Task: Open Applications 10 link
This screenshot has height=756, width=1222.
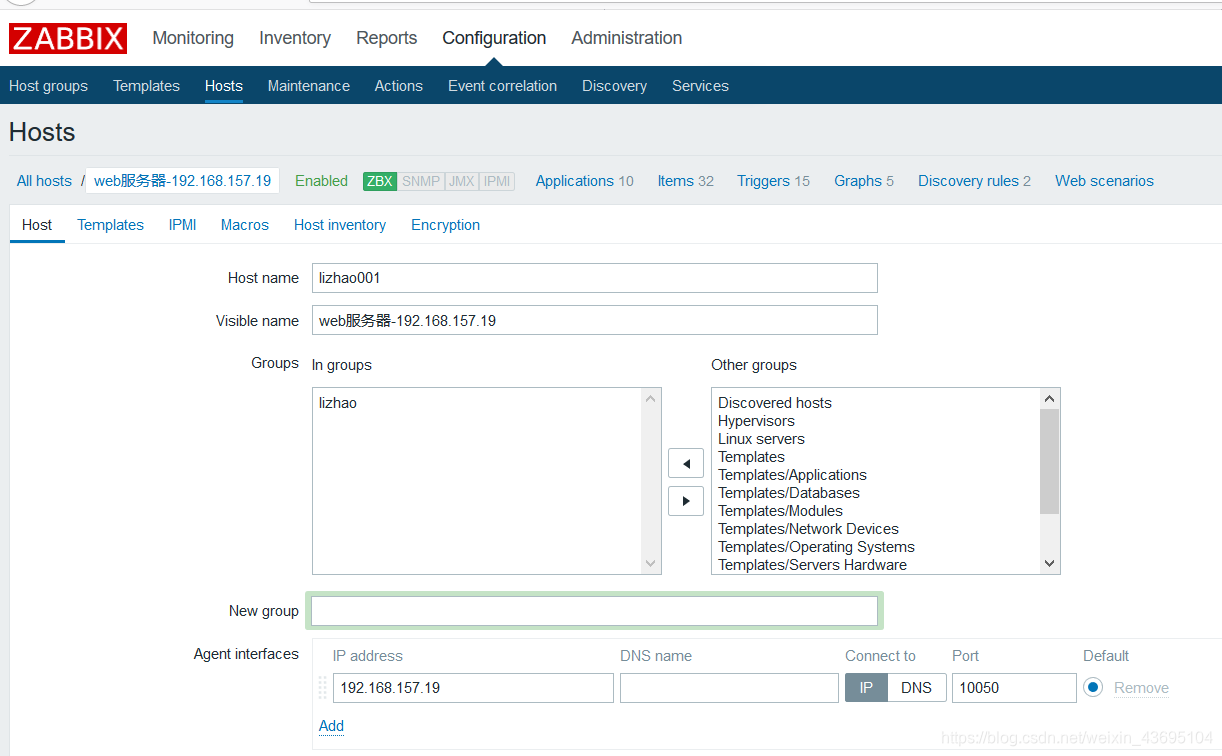Action: click(585, 181)
